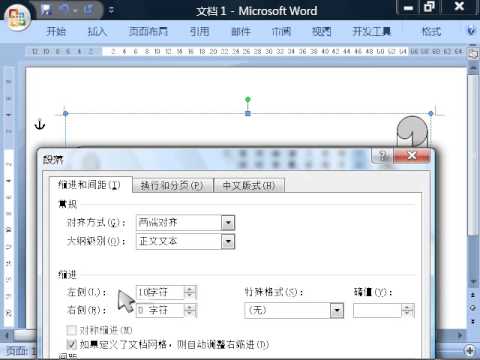Click the Previous Page browse button

[x=473, y=295]
